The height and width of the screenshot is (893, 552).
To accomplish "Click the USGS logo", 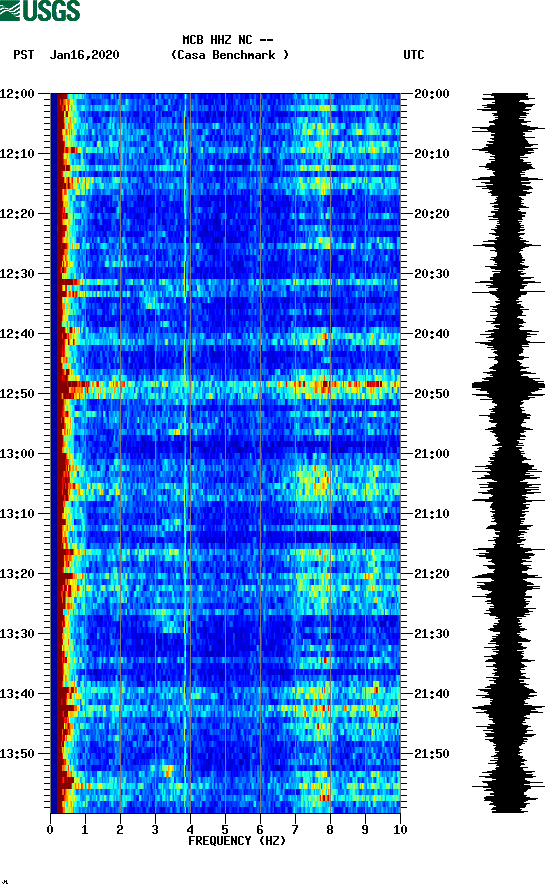I will pos(40,10).
